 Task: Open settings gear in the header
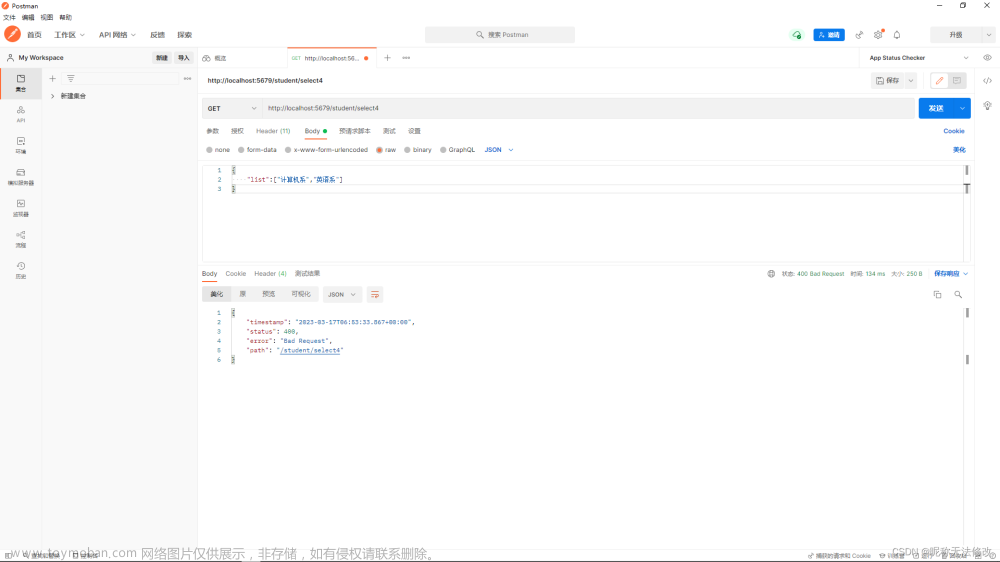click(x=878, y=35)
